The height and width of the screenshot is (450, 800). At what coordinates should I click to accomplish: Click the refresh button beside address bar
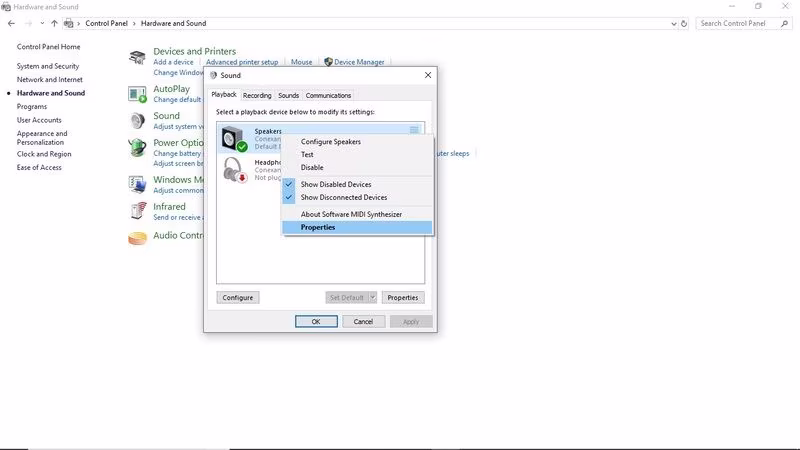tap(684, 23)
